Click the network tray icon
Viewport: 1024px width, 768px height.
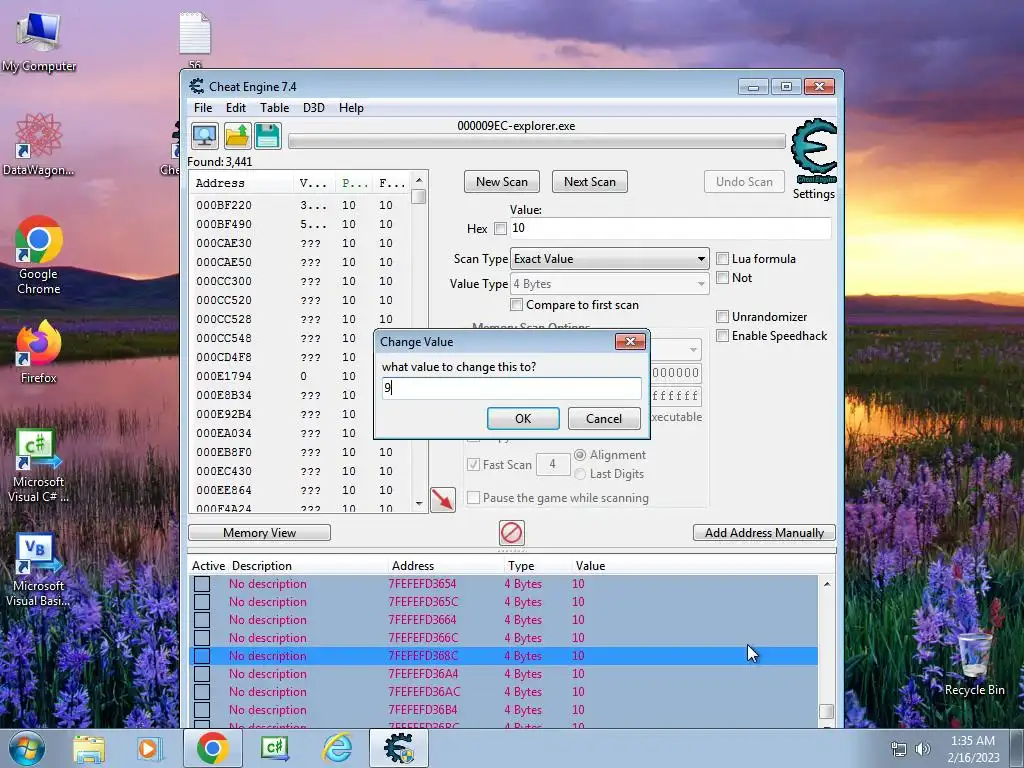[x=899, y=749]
